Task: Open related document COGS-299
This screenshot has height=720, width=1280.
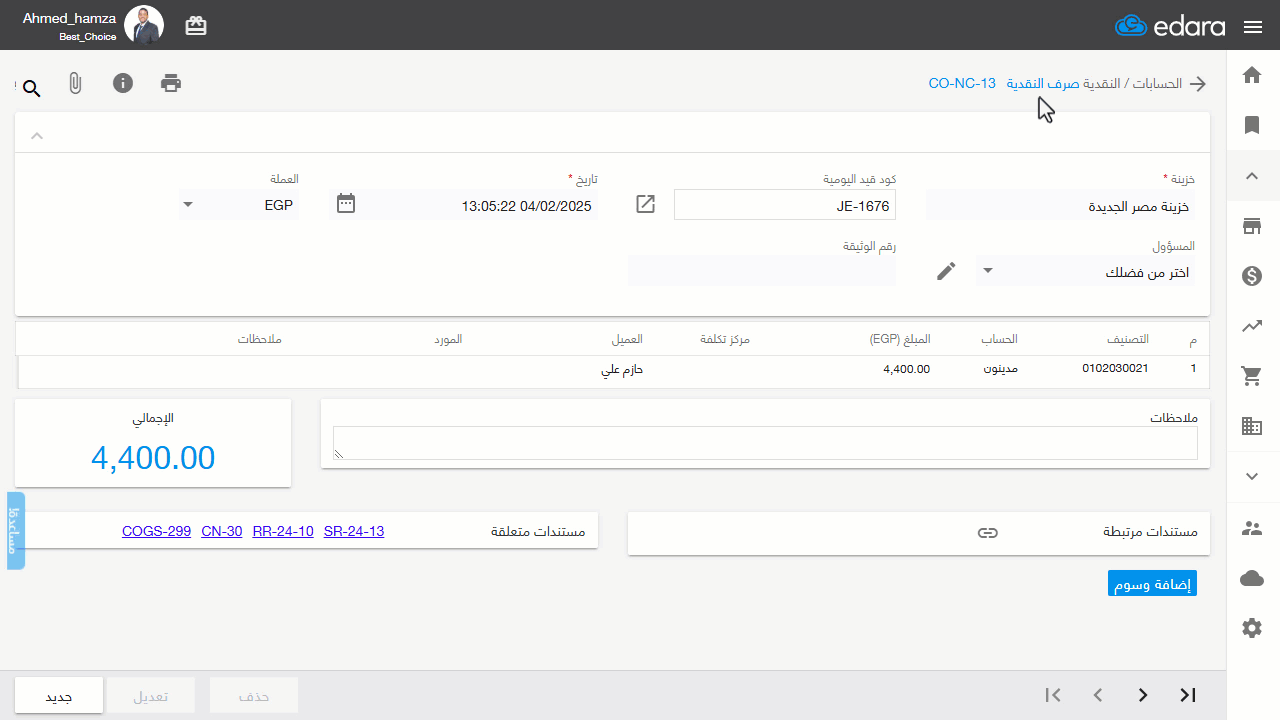Action: point(156,532)
